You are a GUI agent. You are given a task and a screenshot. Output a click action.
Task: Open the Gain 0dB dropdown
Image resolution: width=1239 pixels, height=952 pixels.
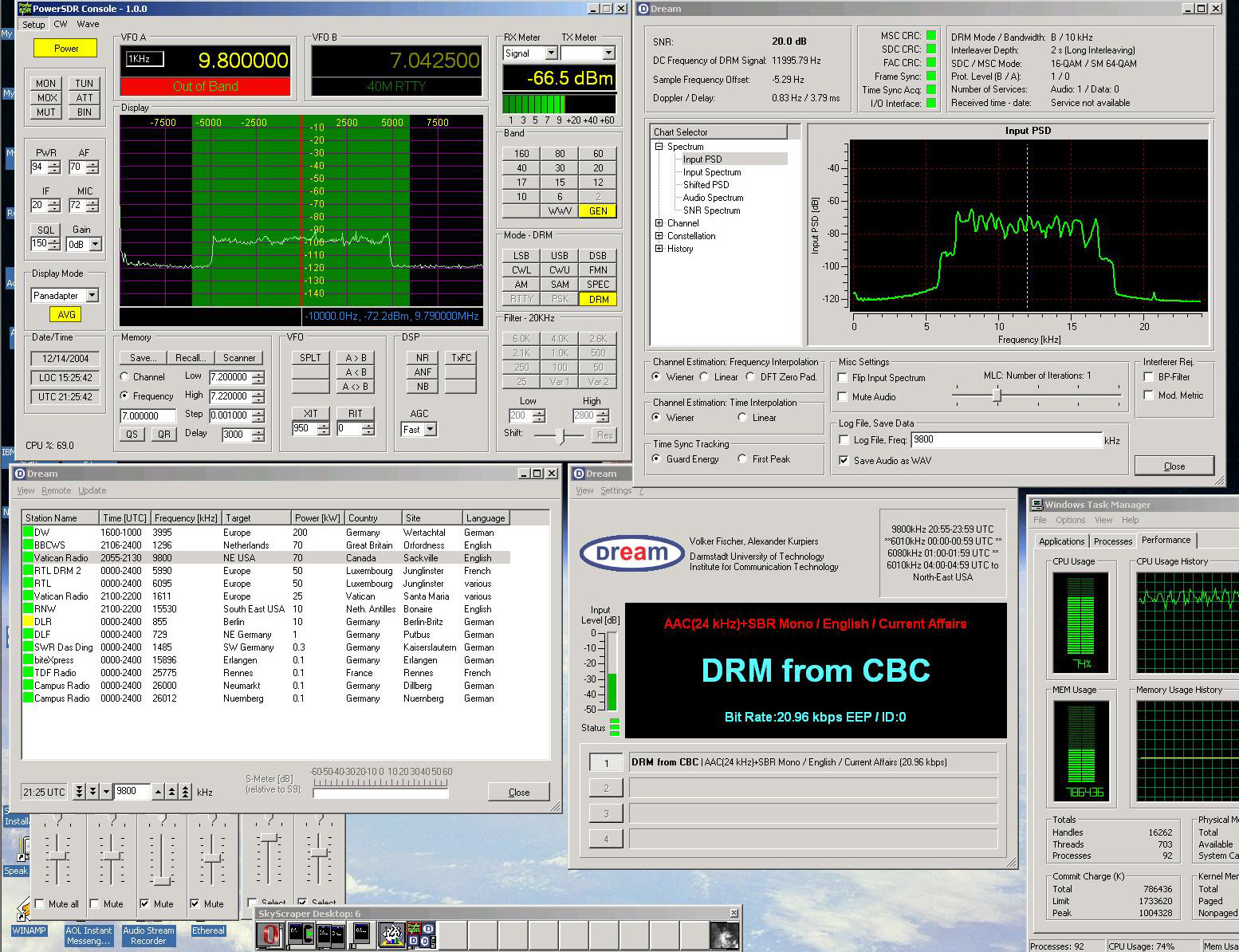point(96,245)
